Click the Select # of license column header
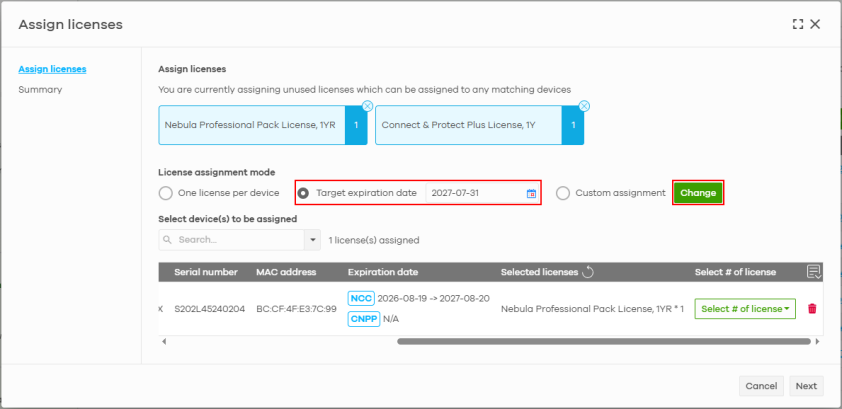Viewport: 842px width, 409px height. pos(735,272)
